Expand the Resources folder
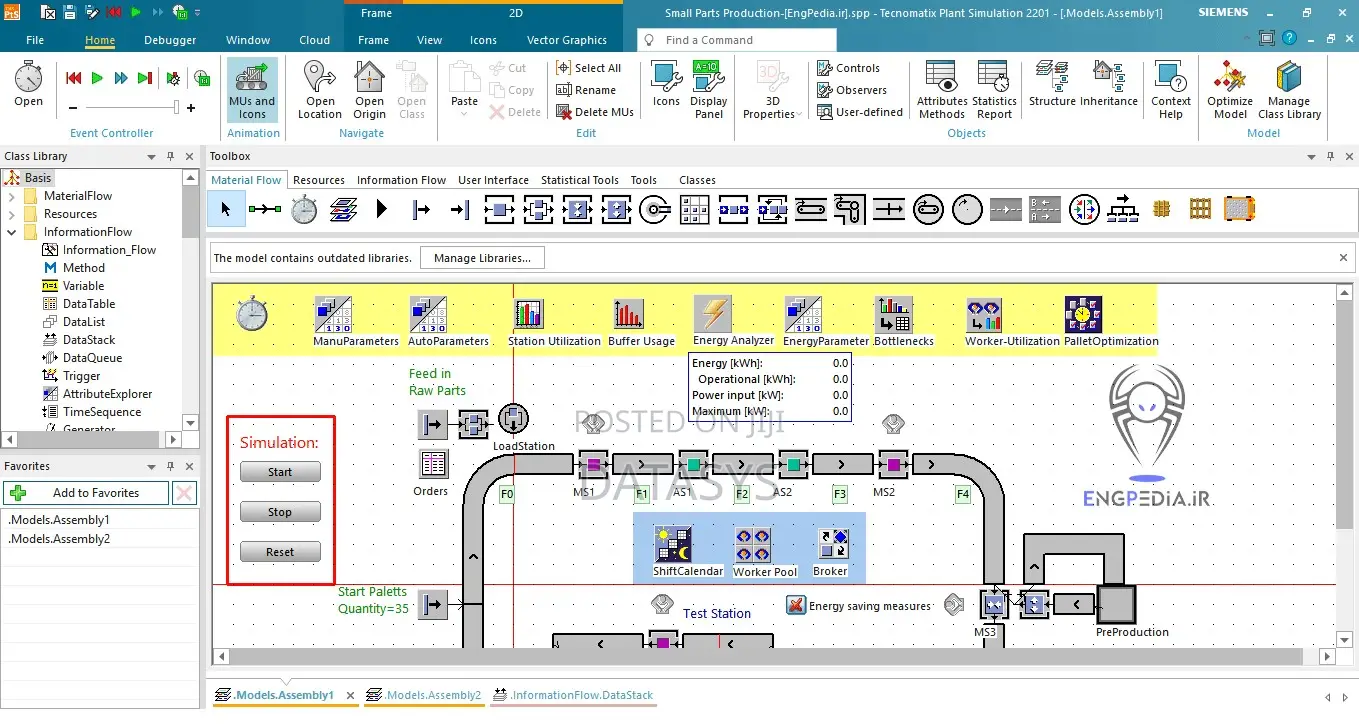1359x728 pixels. tap(12, 214)
